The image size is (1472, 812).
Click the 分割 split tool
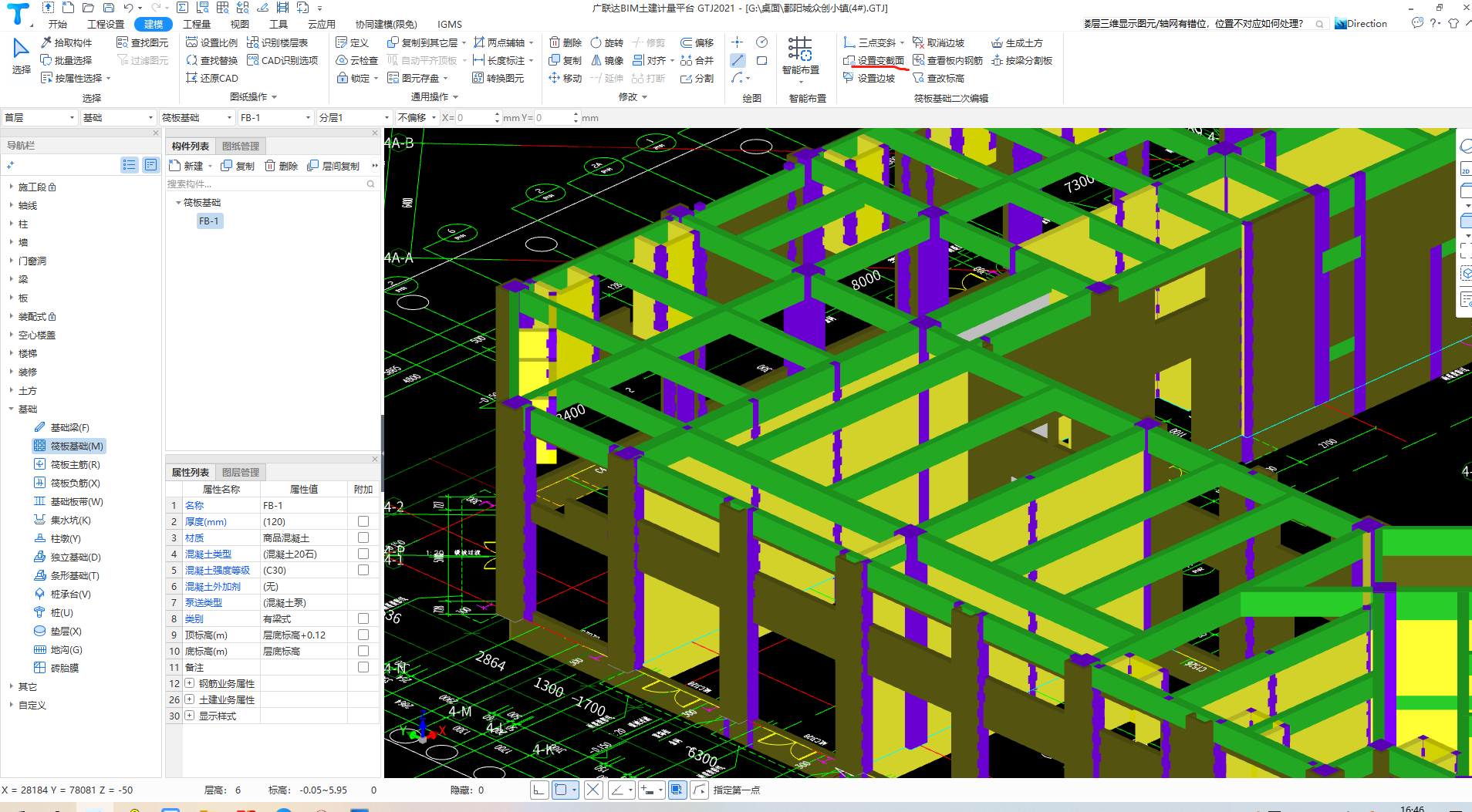pyautogui.click(x=697, y=78)
